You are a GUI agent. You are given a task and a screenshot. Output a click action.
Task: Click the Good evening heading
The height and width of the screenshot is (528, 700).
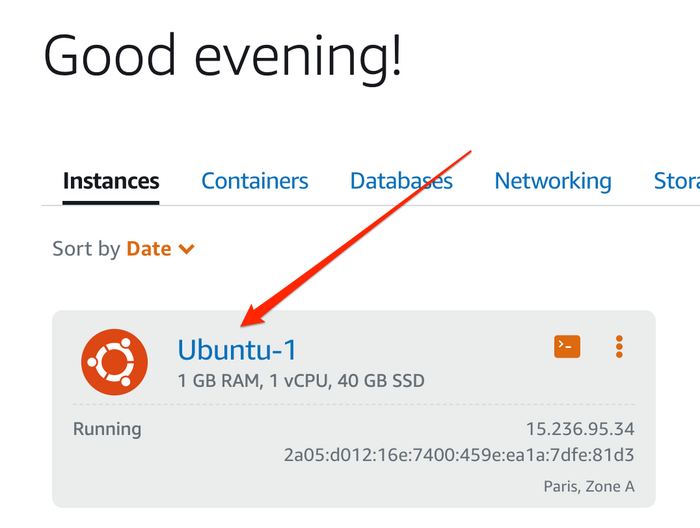pyautogui.click(x=223, y=55)
